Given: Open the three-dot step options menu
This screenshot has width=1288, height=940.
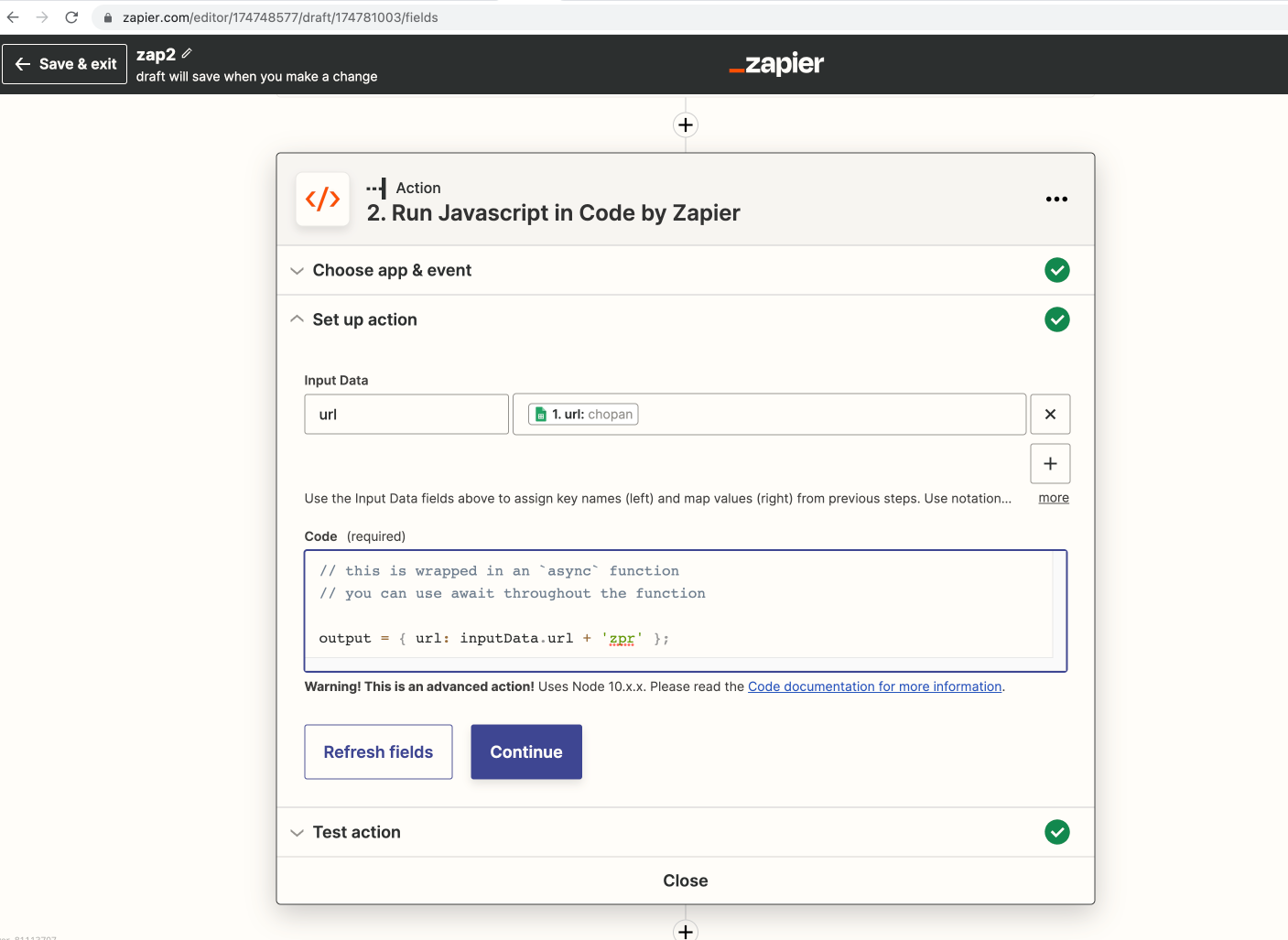Looking at the screenshot, I should coord(1056,199).
